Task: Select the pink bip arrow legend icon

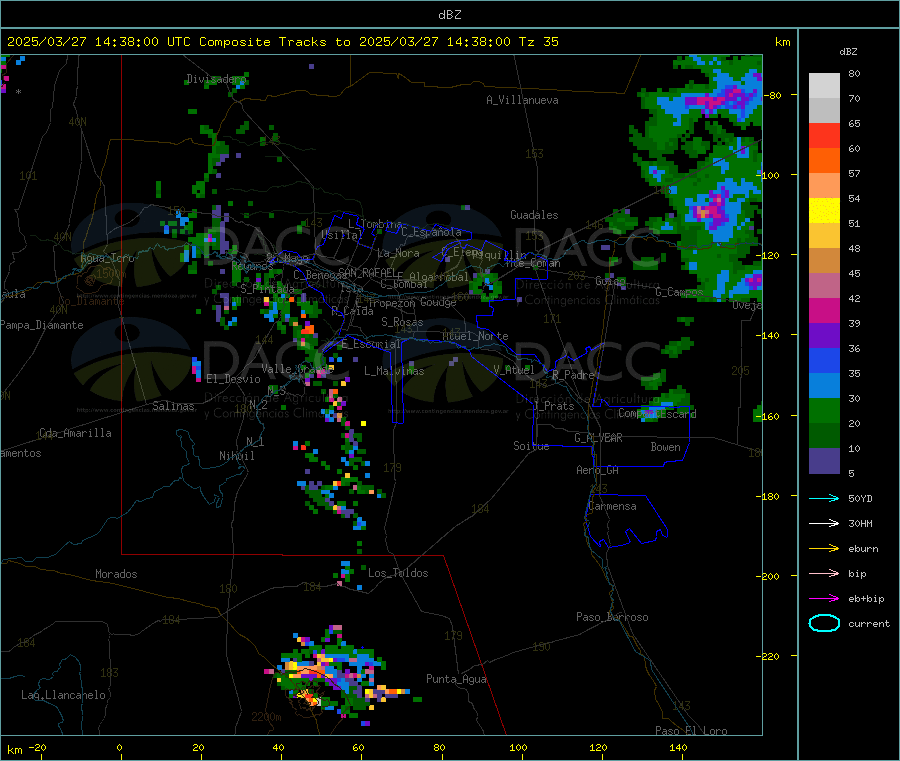Action: coord(824,573)
